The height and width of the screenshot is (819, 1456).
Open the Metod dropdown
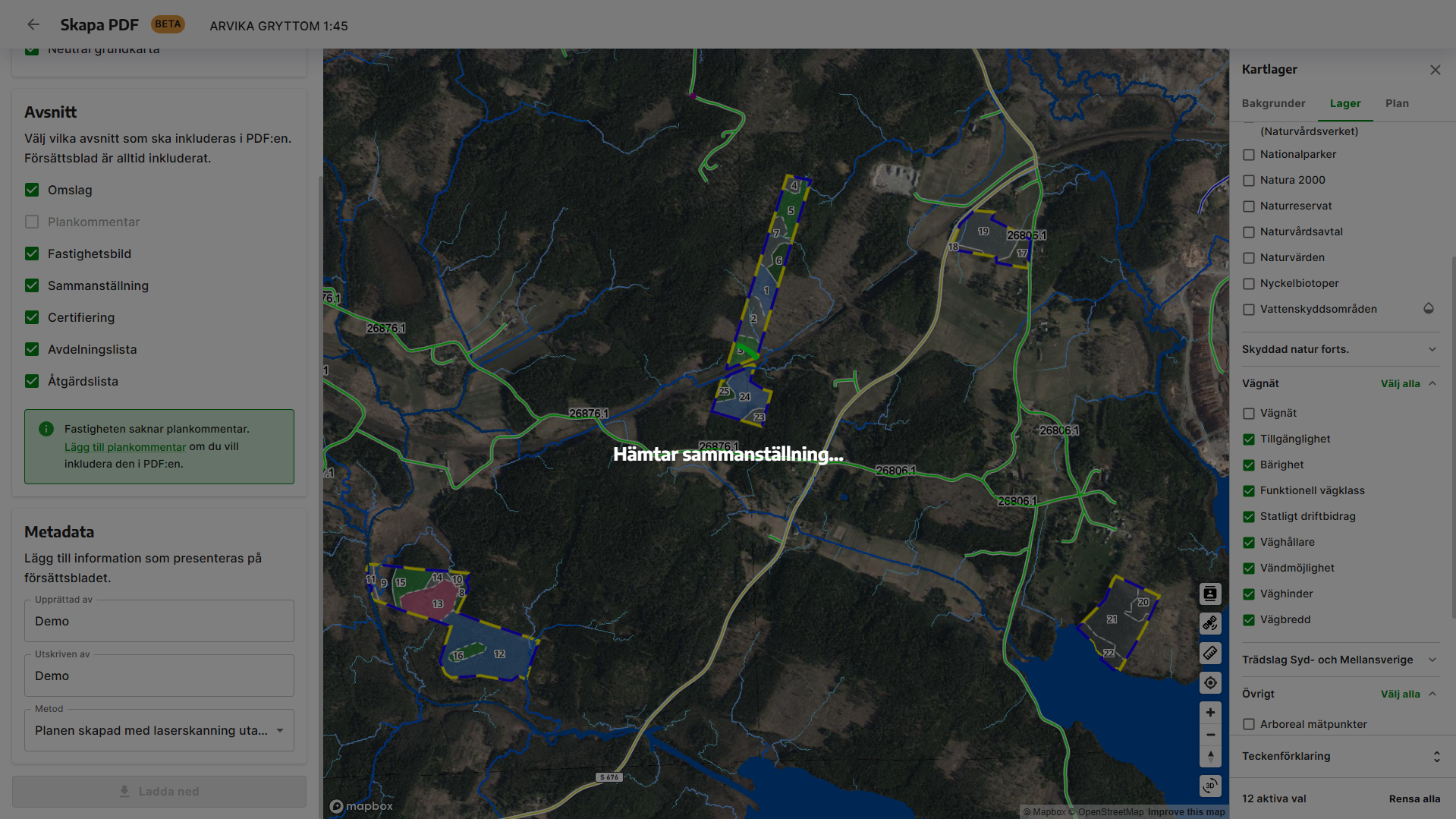tap(159, 730)
